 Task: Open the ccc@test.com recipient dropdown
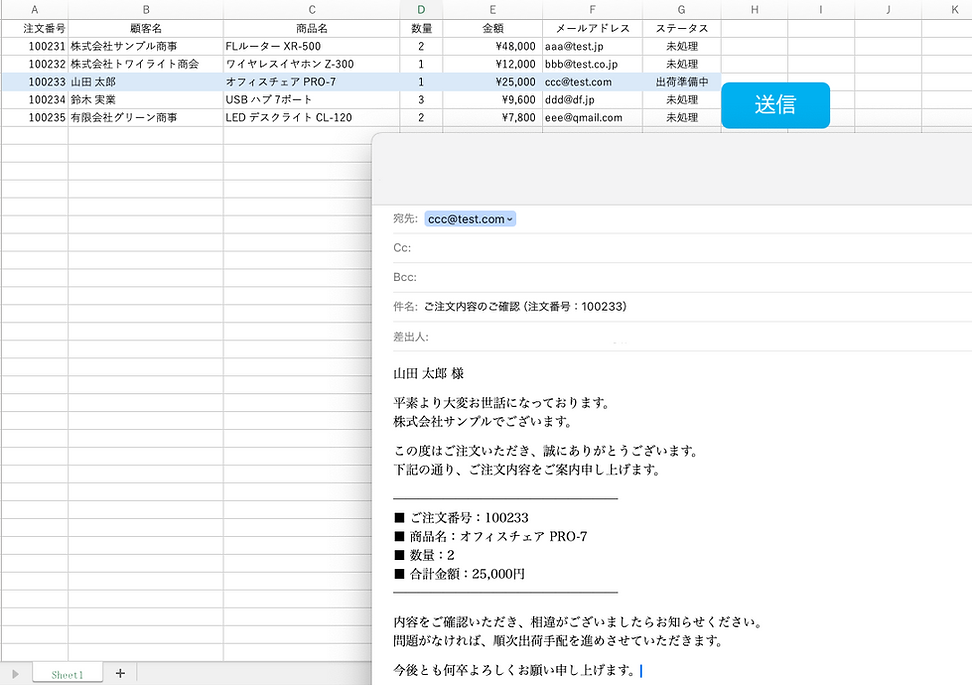(510, 219)
